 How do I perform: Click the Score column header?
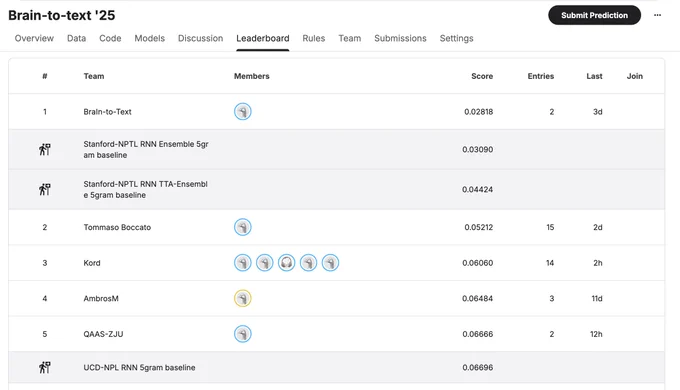[482, 76]
